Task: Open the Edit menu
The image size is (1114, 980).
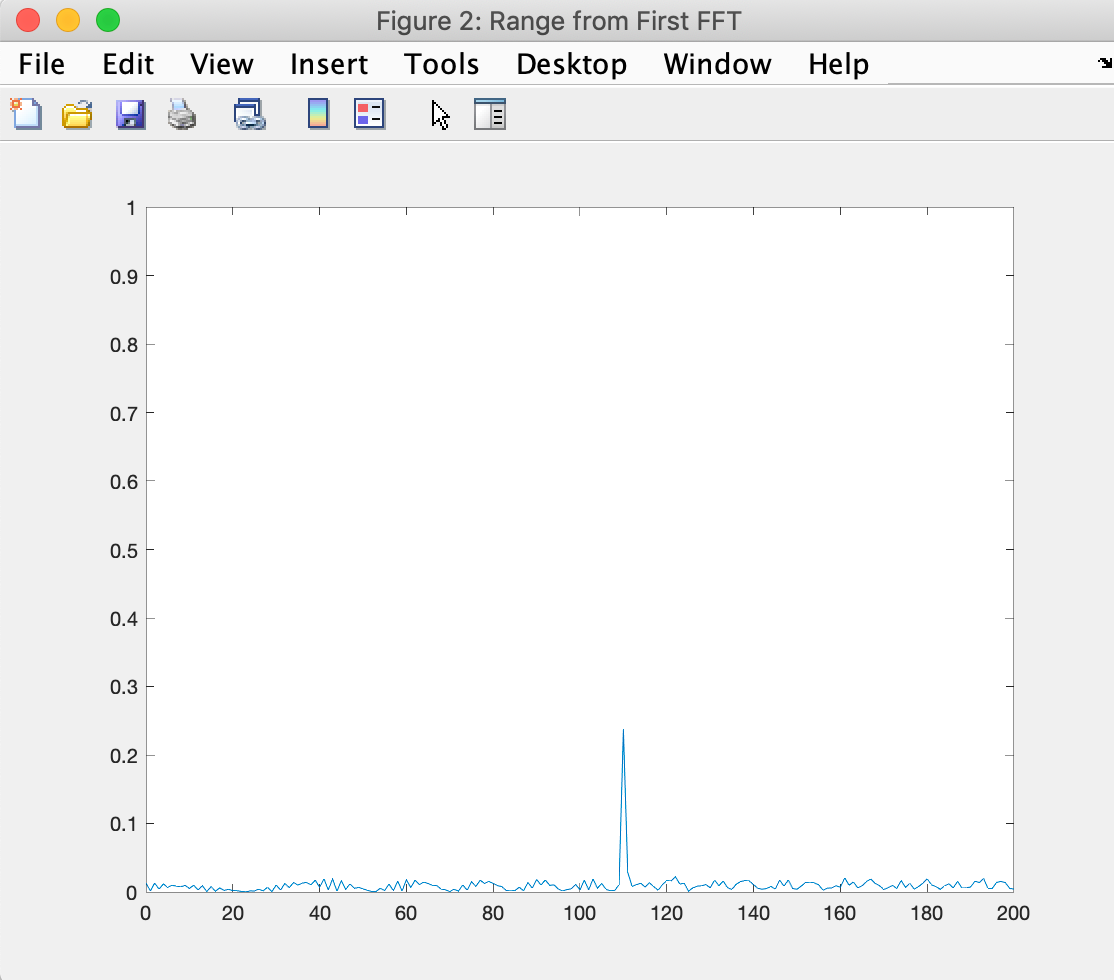Action: coord(128,64)
